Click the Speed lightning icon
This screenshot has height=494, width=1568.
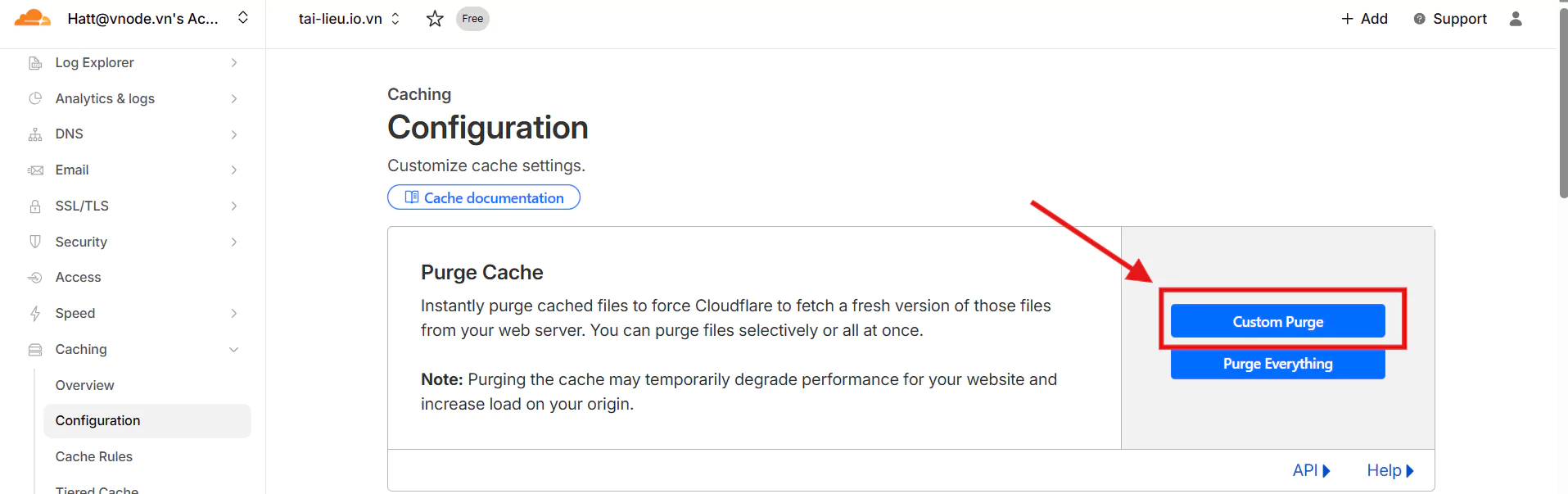35,314
